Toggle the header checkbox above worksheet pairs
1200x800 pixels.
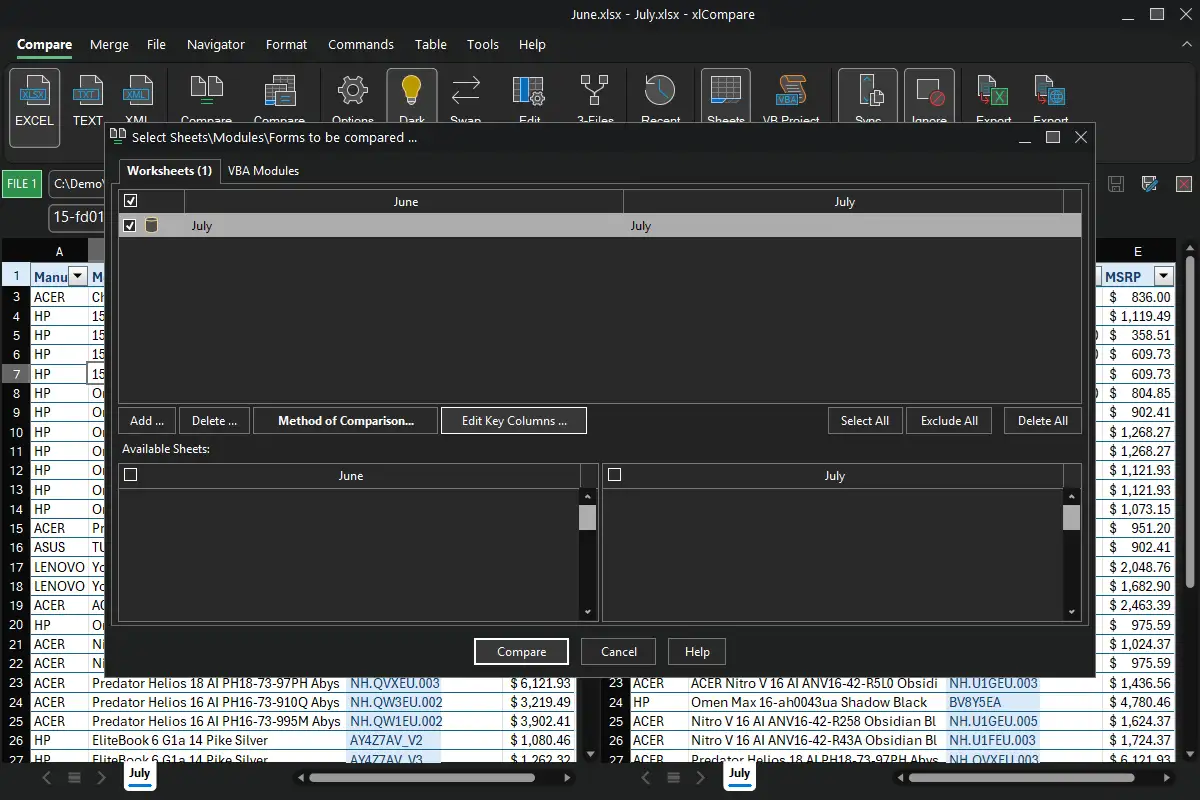(x=129, y=201)
